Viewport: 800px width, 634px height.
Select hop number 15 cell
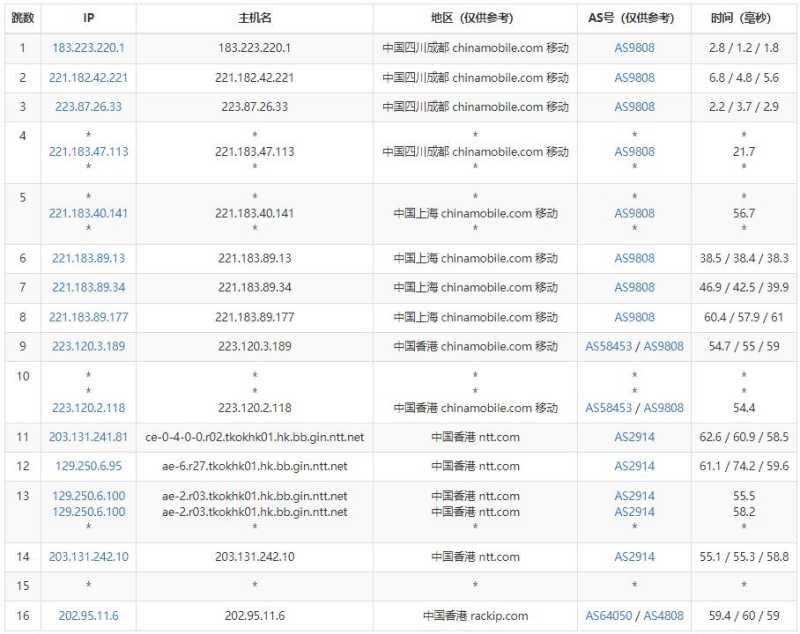[x=22, y=586]
